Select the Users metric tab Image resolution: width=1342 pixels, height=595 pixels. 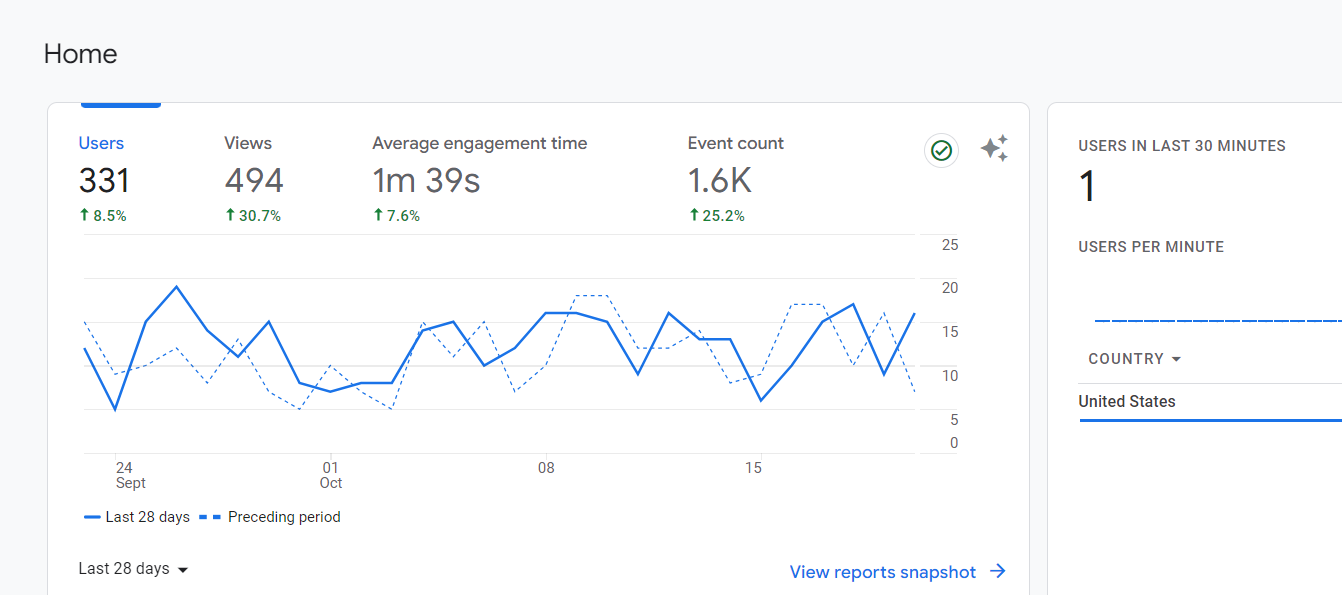point(104,179)
